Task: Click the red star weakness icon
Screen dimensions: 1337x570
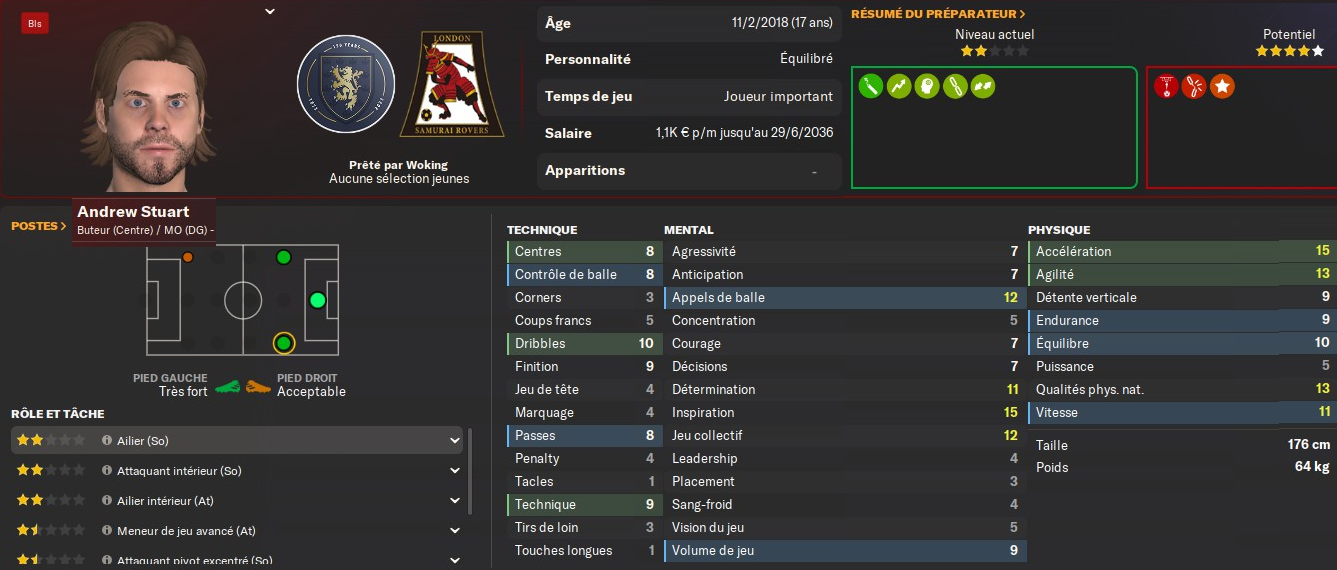Action: point(1221,87)
